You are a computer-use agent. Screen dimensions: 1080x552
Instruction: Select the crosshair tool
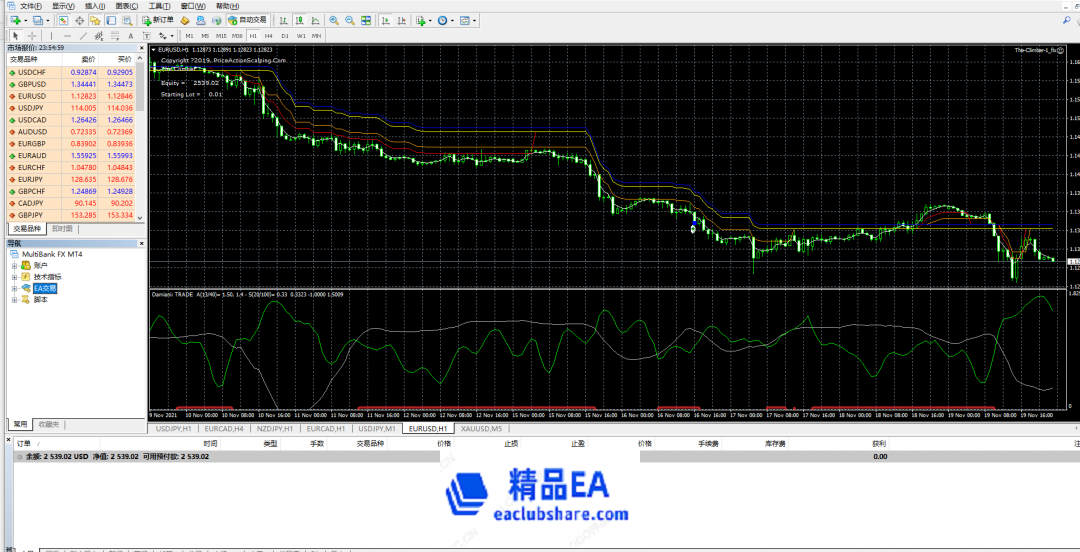32,35
